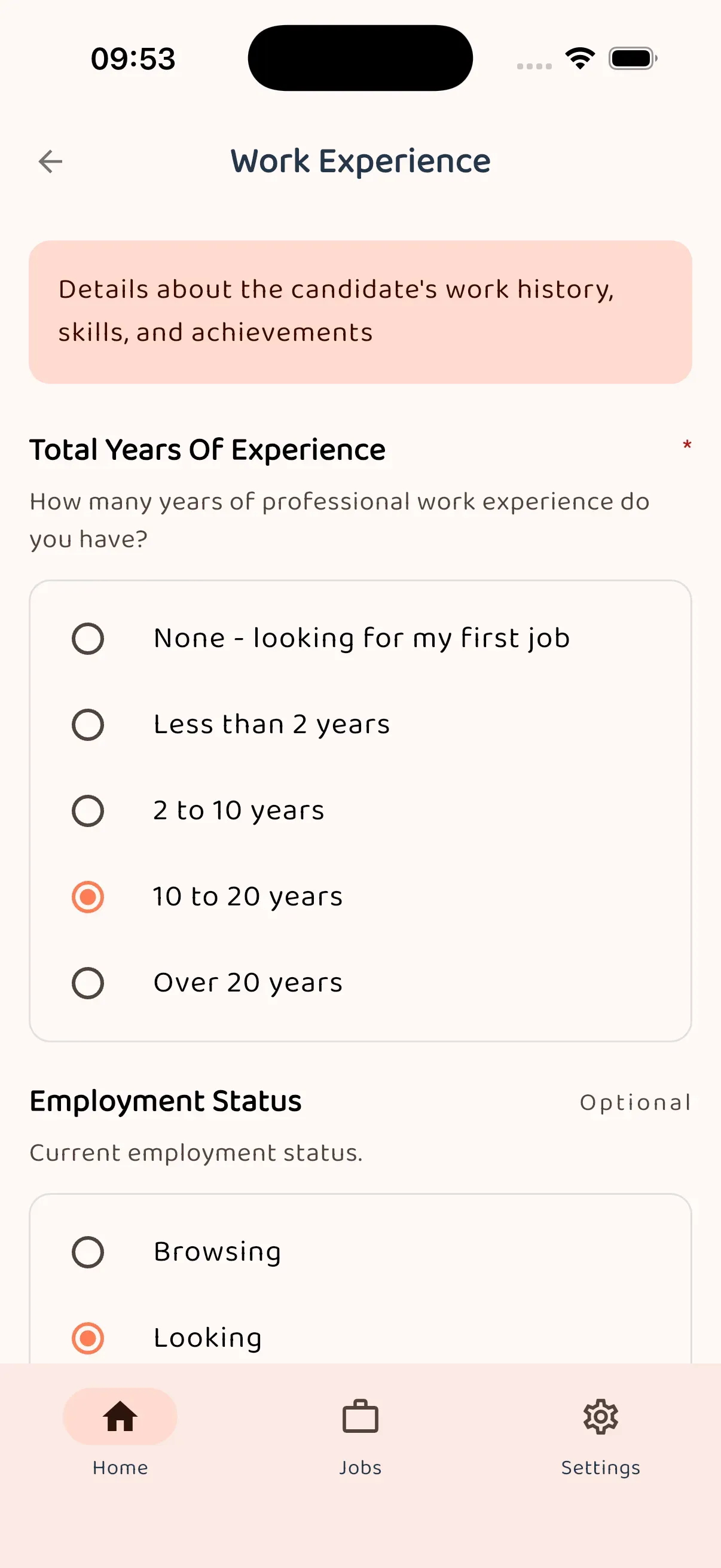Screen dimensions: 721x1568
Task: Open the Jobs briefcase icon
Action: (360, 1417)
